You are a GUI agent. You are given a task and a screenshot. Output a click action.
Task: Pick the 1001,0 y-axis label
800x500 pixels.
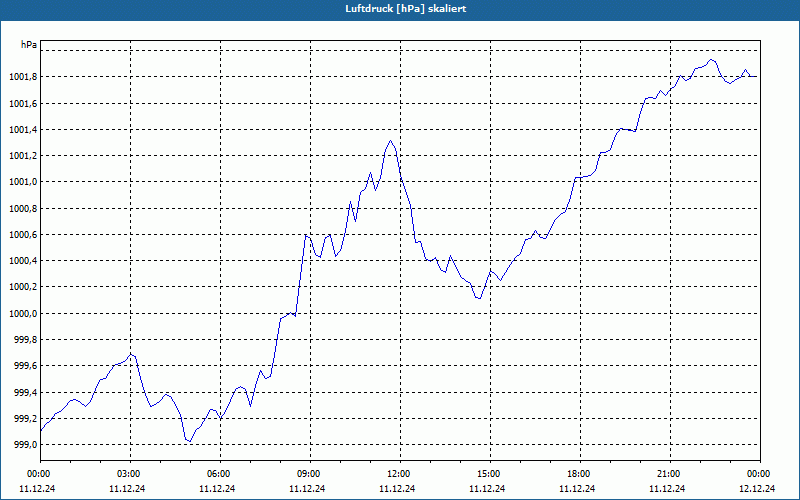(23, 182)
